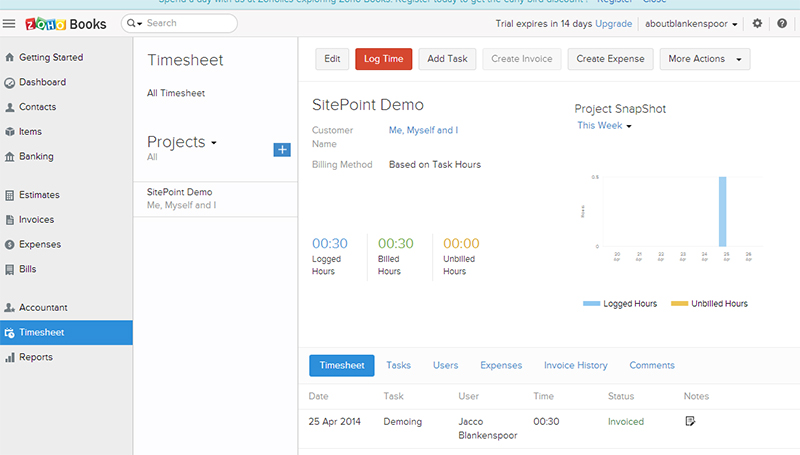This screenshot has height=455, width=800.
Task: Open This Week period dropdown
Action: point(605,126)
